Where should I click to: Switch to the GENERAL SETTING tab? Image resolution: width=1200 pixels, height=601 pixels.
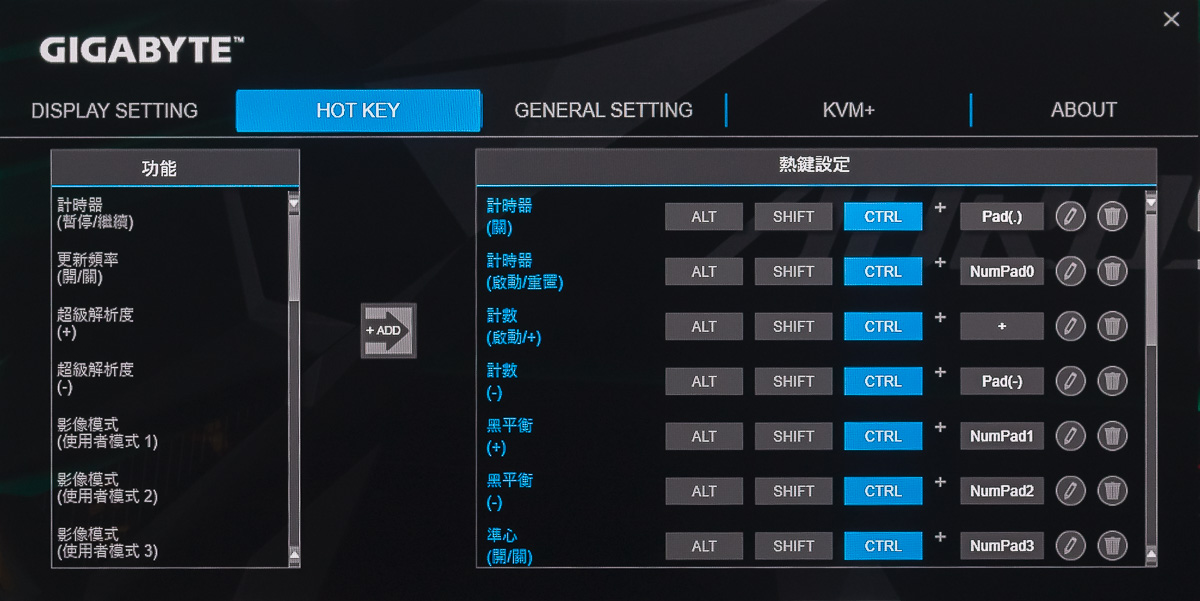pos(603,110)
